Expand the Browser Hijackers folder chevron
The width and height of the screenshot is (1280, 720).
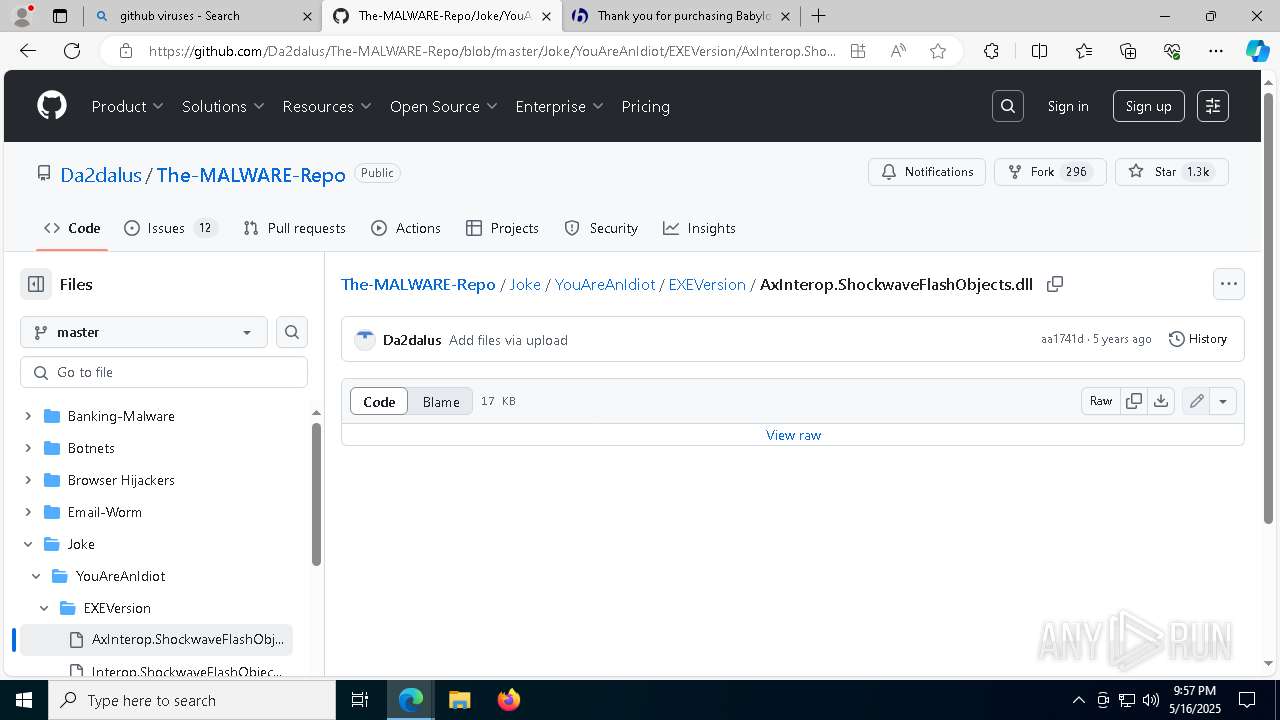click(28, 480)
